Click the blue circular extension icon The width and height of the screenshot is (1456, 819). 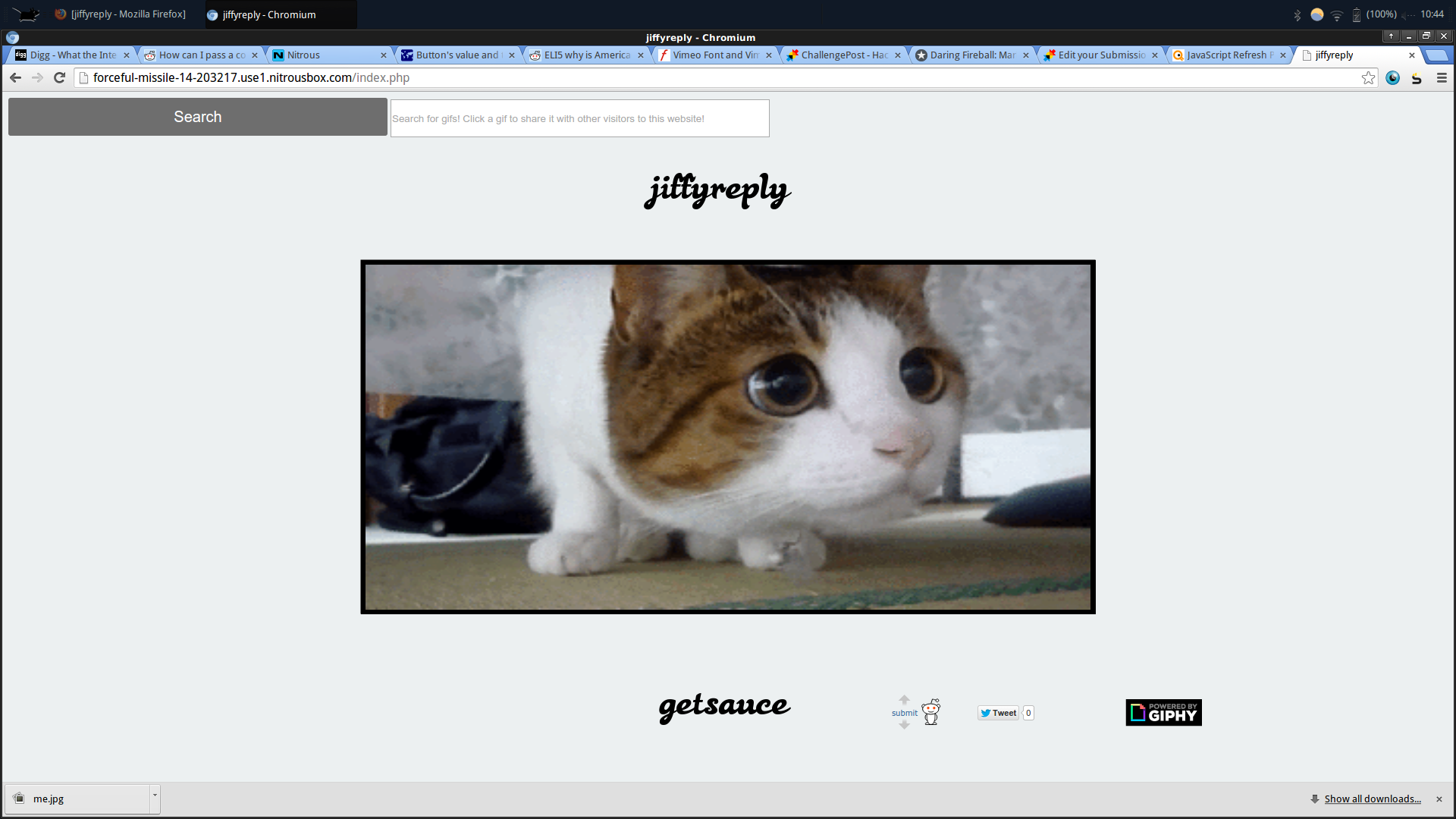tap(1392, 78)
